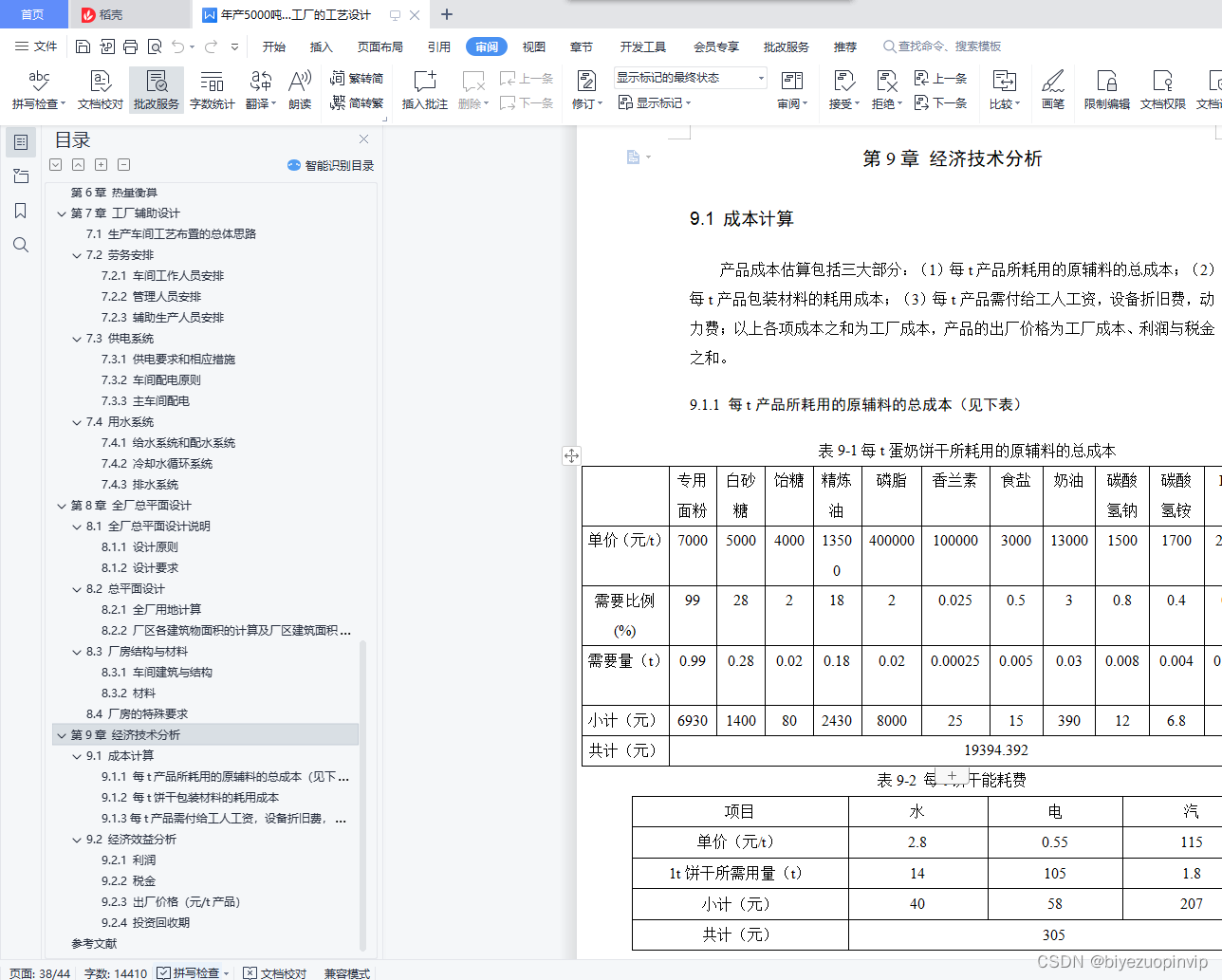
Task: Toggle 拼写检查 in the status bar
Action: point(189,972)
